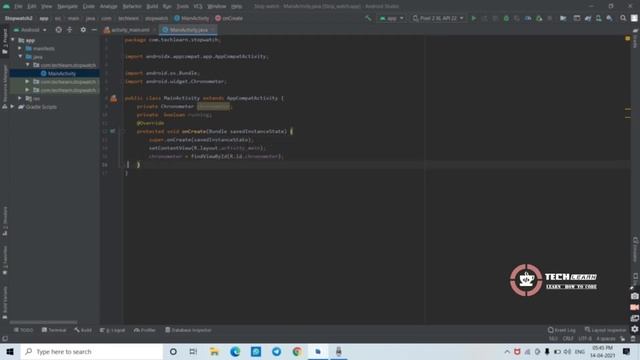The width and height of the screenshot is (640, 360).
Task: Open File Explorer from the taskbar
Action: point(214,351)
